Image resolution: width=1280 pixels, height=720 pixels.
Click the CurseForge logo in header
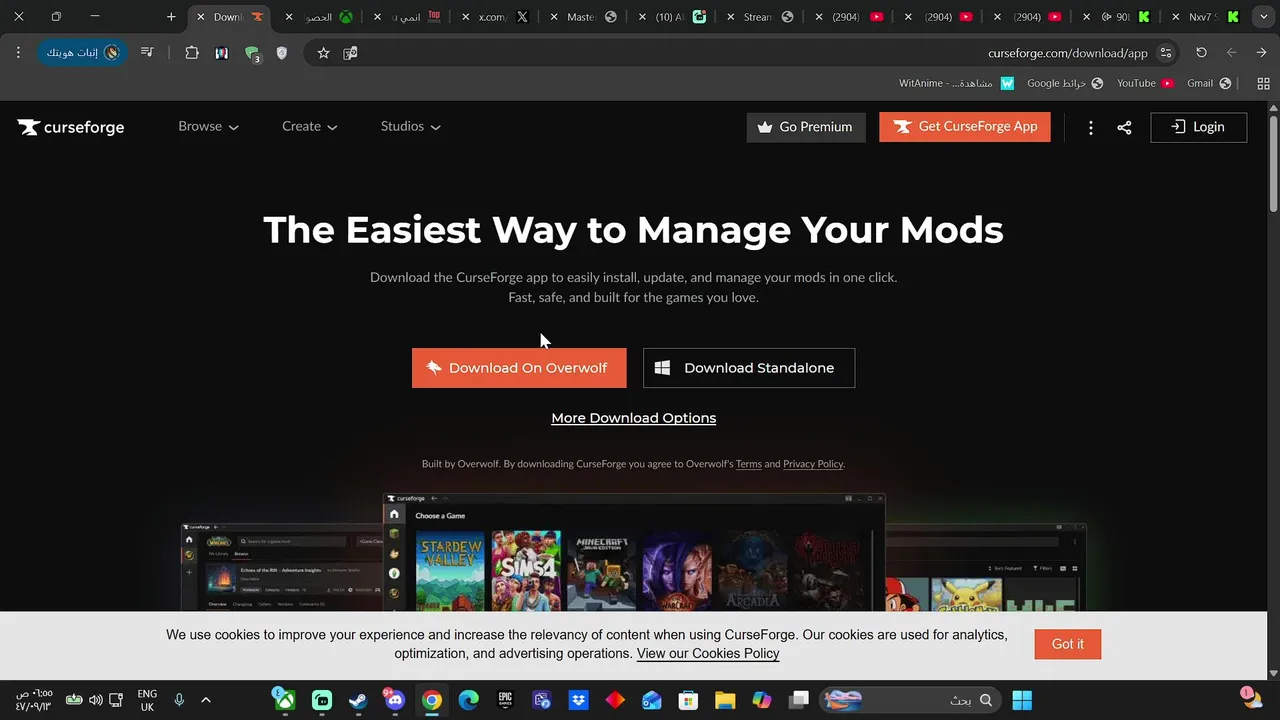(71, 127)
